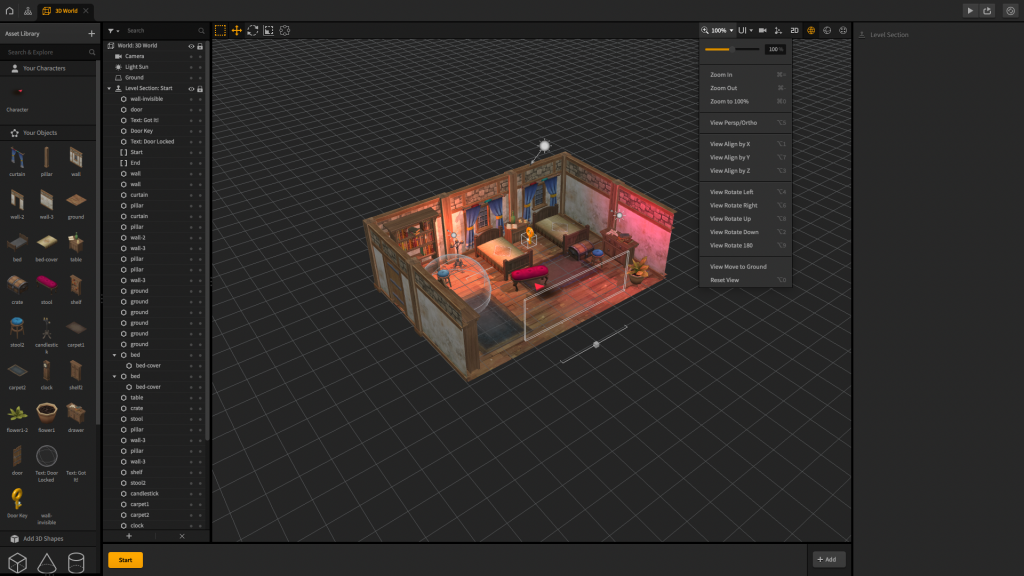
Task: Choose Zoom to 100% from menu
Action: coord(729,101)
